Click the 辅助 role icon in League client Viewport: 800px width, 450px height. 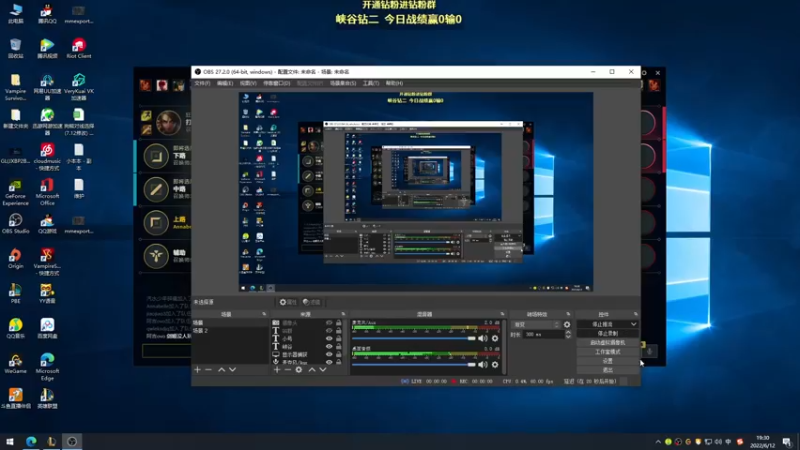[156, 256]
